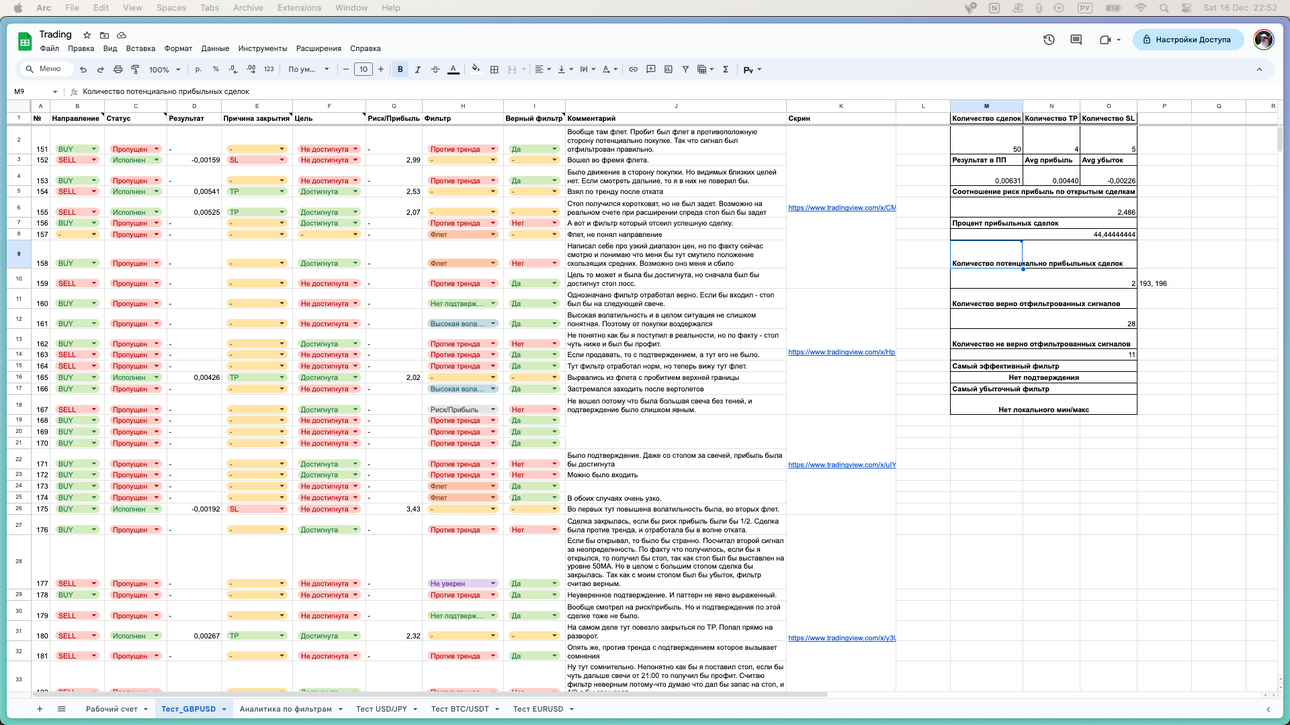This screenshot has height=725, width=1290.
Task: Add a new sheet with plus
Action: (40, 709)
